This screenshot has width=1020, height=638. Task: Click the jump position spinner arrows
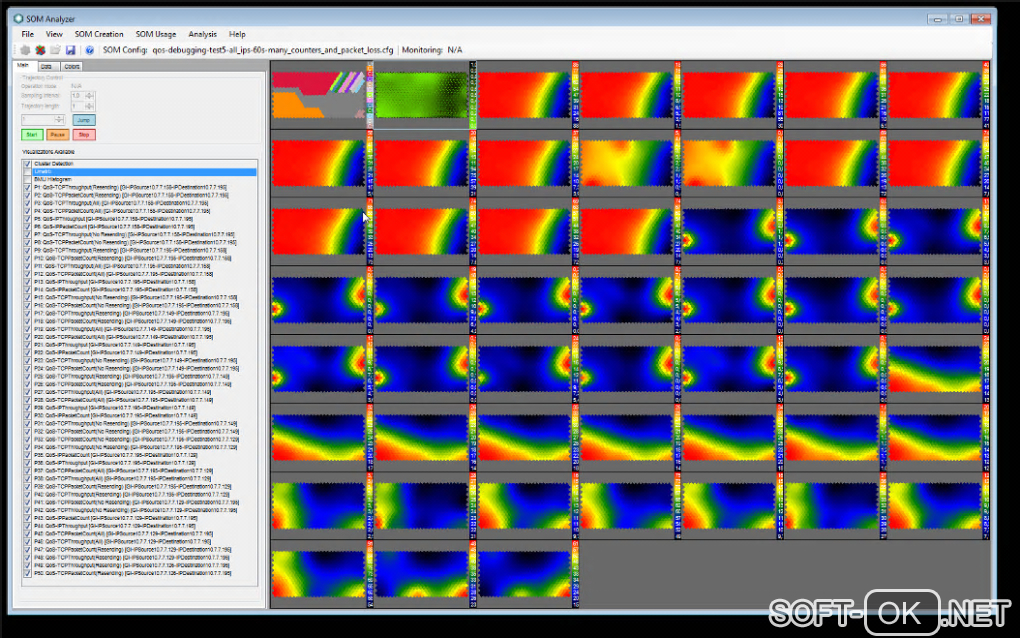59,120
